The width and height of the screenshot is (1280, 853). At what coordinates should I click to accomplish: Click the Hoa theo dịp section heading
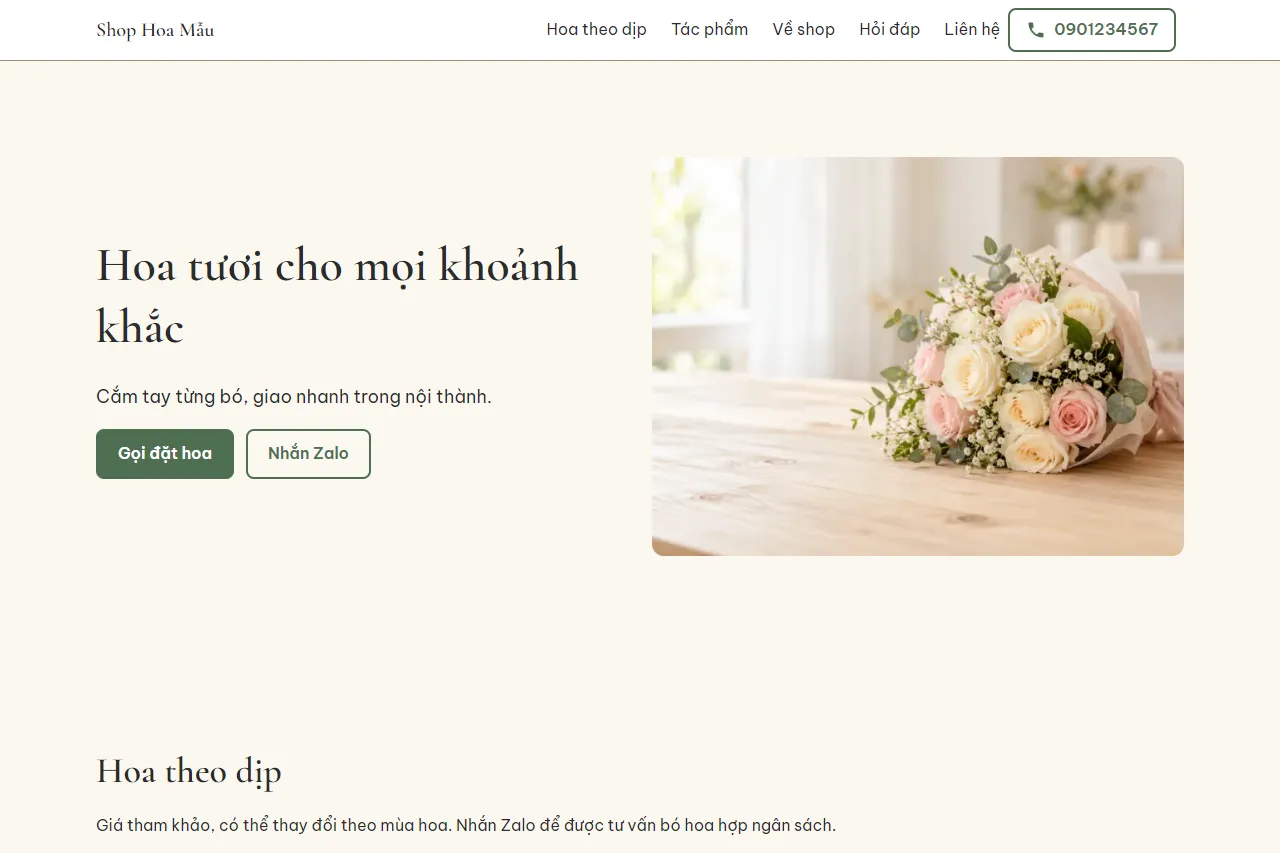pos(189,771)
